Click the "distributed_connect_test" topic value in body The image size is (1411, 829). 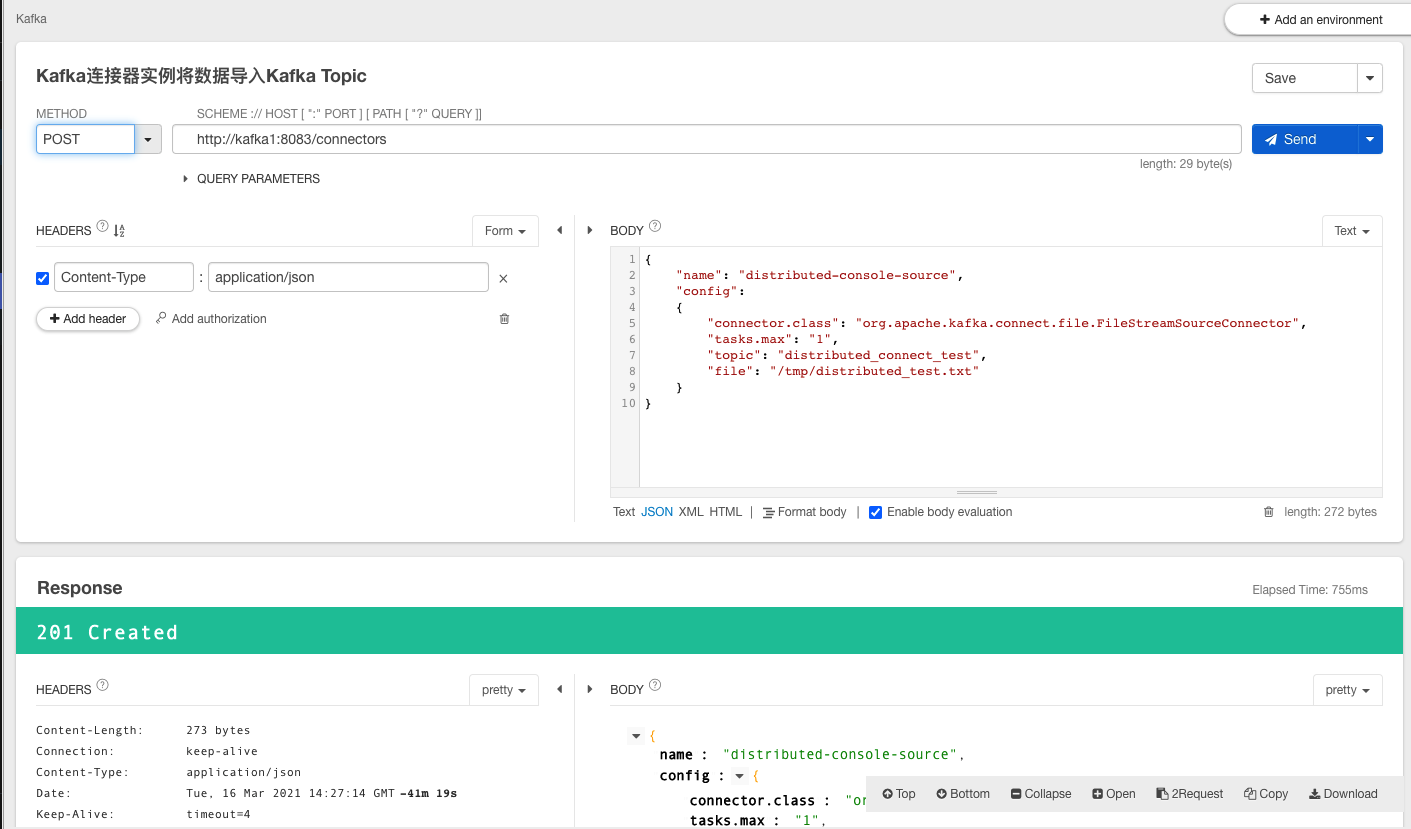click(x=880, y=355)
